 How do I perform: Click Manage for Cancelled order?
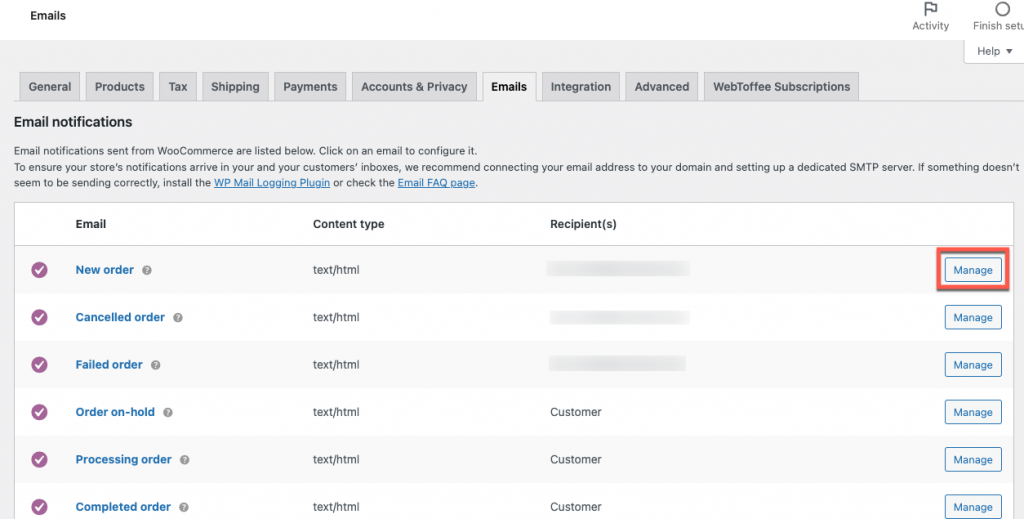[973, 317]
